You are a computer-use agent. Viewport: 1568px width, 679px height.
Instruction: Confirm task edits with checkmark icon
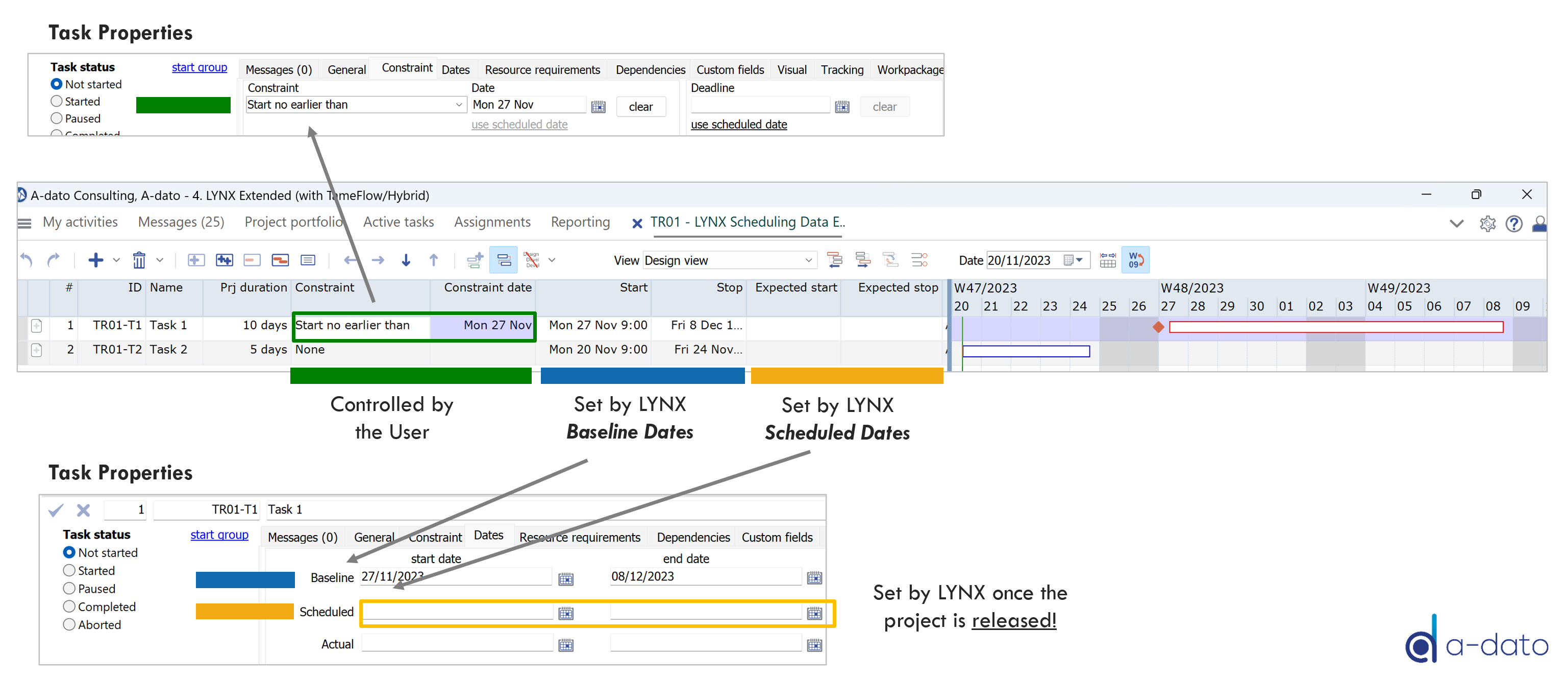point(56,511)
